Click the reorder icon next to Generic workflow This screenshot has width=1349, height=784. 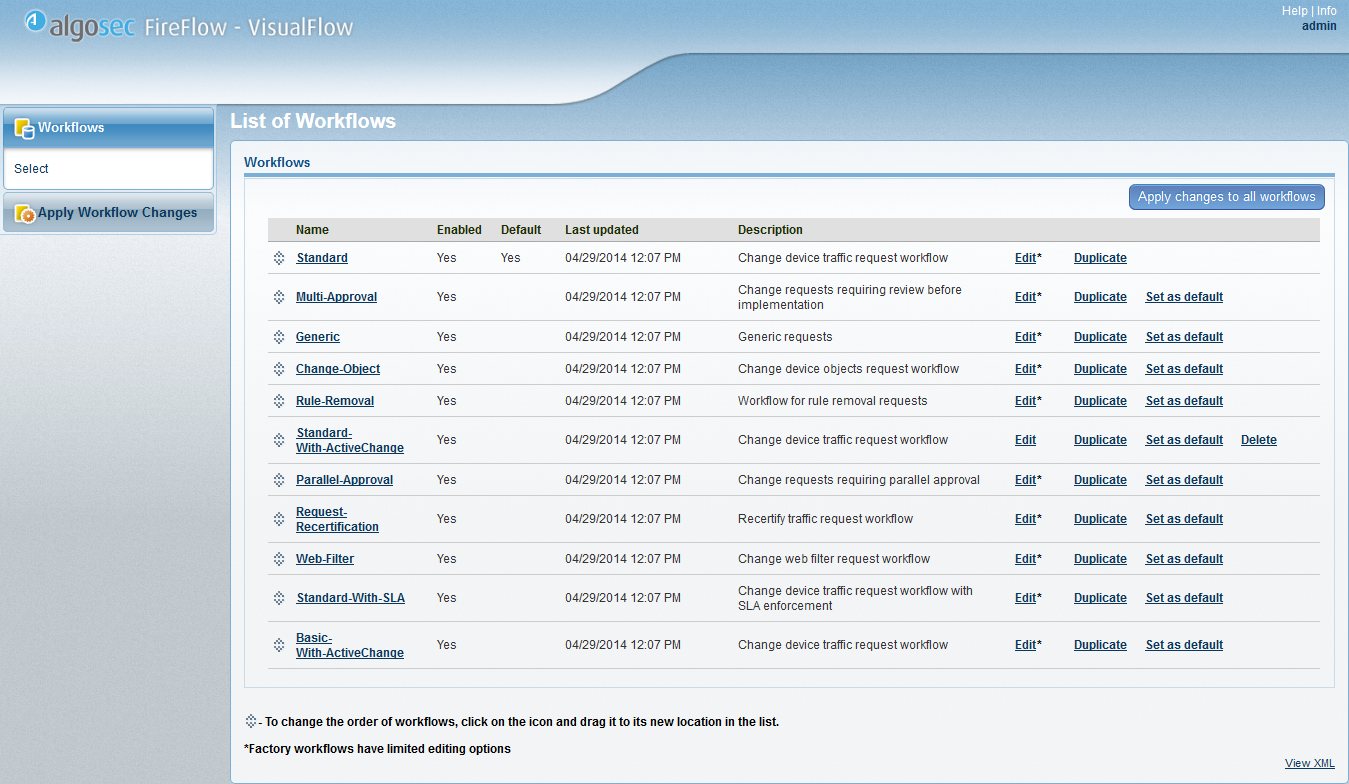point(279,336)
